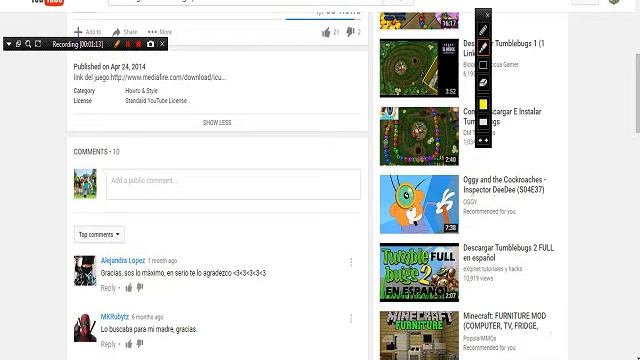
Task: Open the three-dot menu on Alejandra Lopez's comment
Action: point(351,262)
